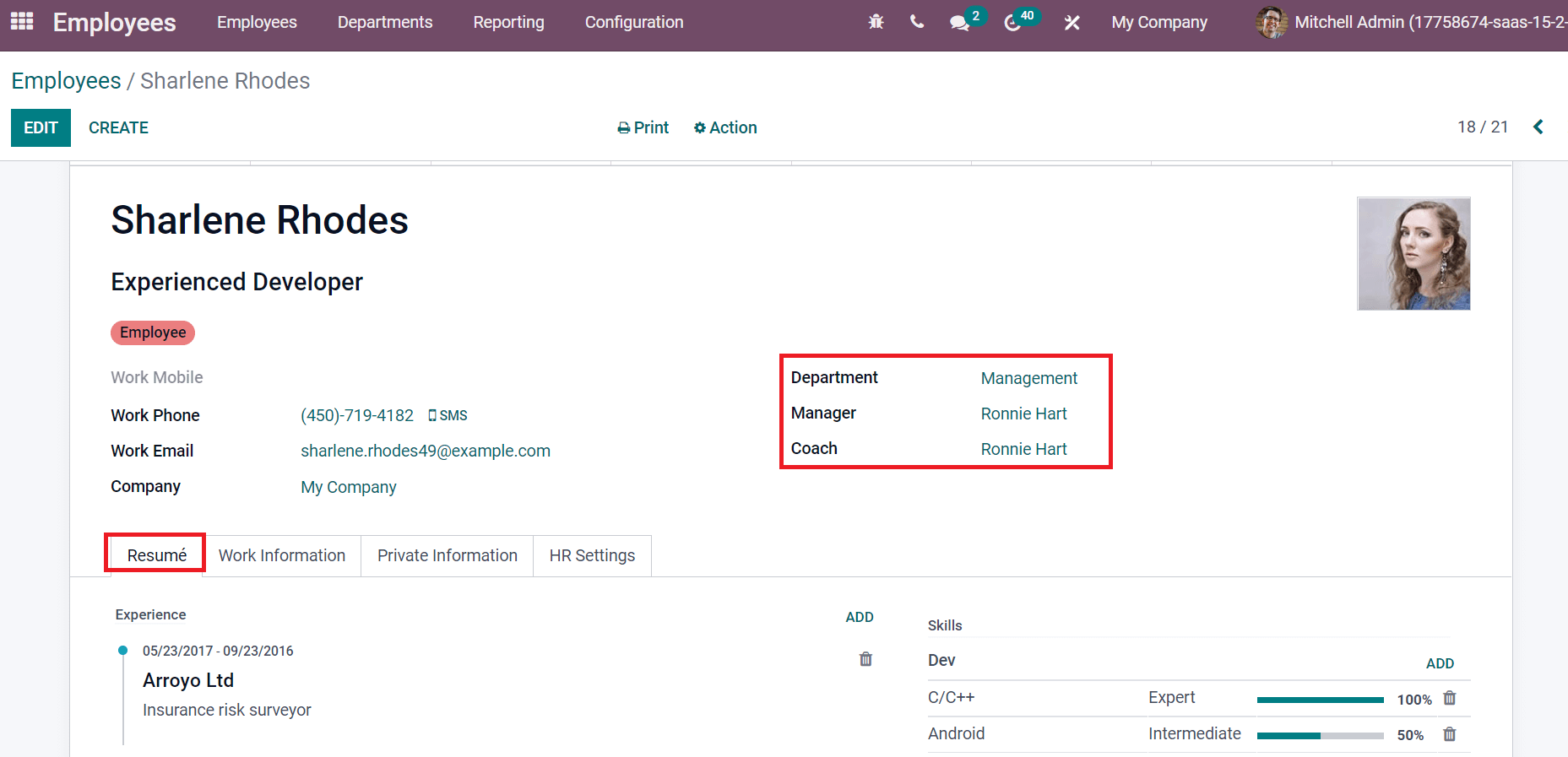Switch to the Work Information tab
1568x757 pixels.
(282, 555)
